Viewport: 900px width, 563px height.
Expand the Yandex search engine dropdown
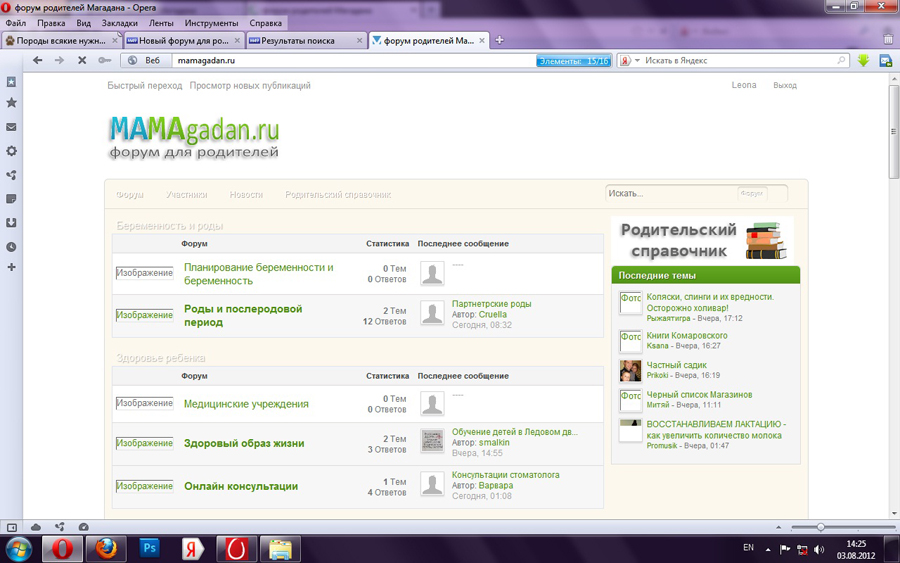(x=630, y=61)
